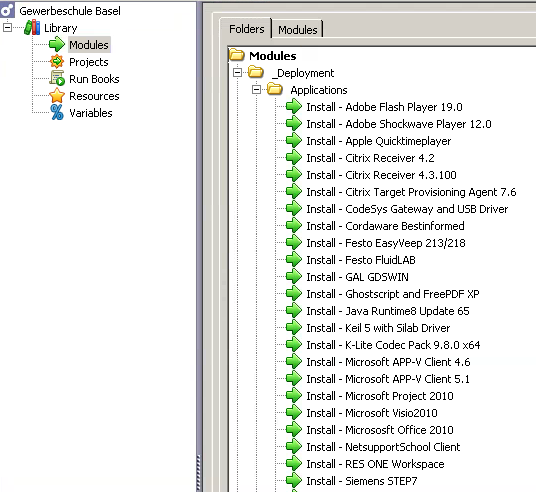This screenshot has height=492, width=536.
Task: Open Variables in the Library tree
Action: (x=91, y=113)
